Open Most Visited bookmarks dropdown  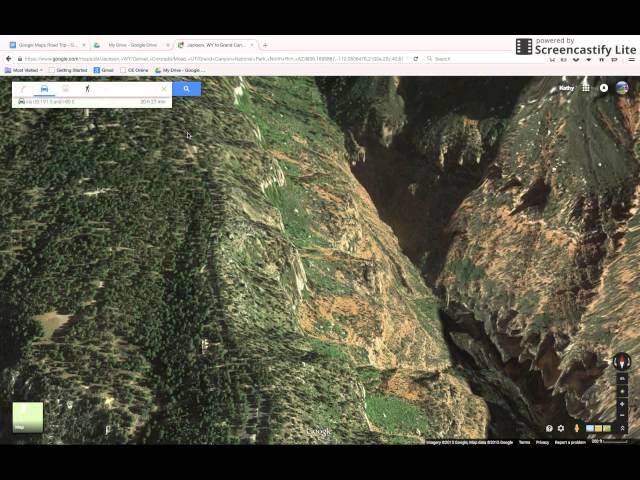23,70
